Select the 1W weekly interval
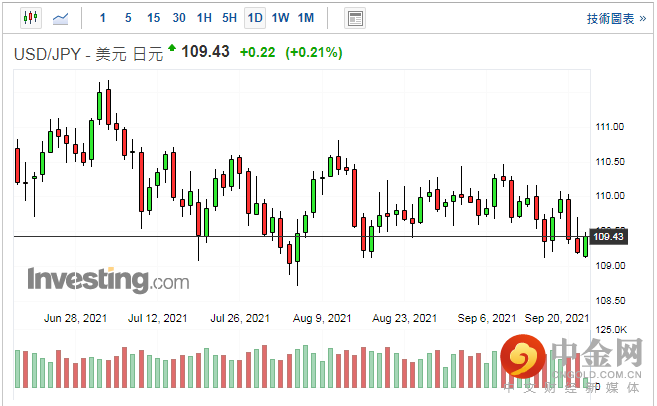The height and width of the screenshot is (406, 657). pos(281,18)
